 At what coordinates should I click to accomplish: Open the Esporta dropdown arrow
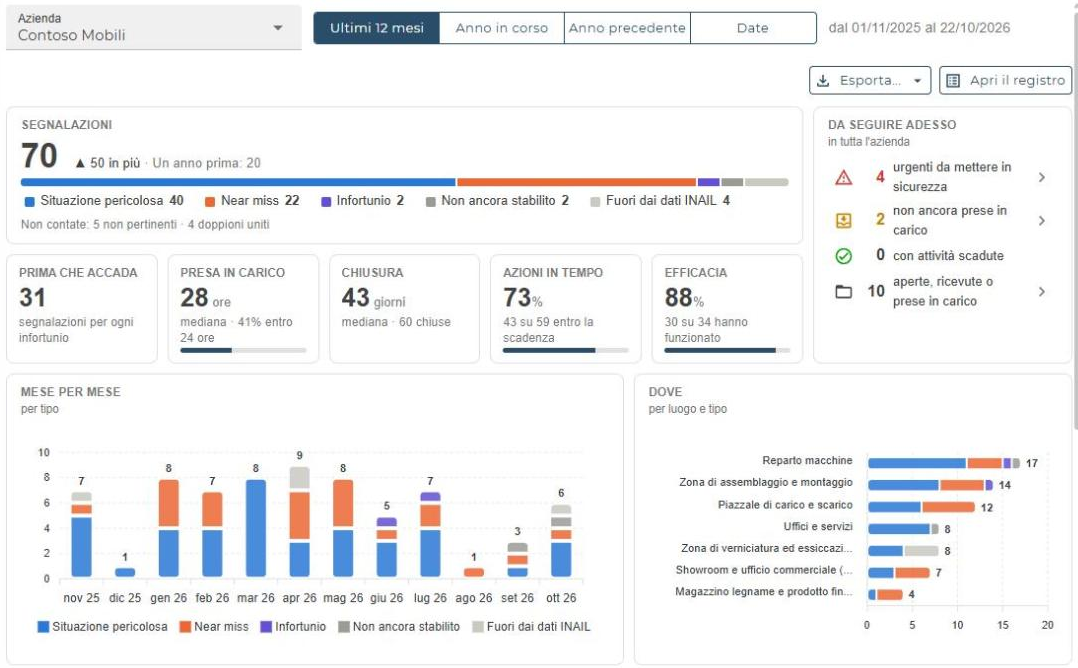point(917,80)
